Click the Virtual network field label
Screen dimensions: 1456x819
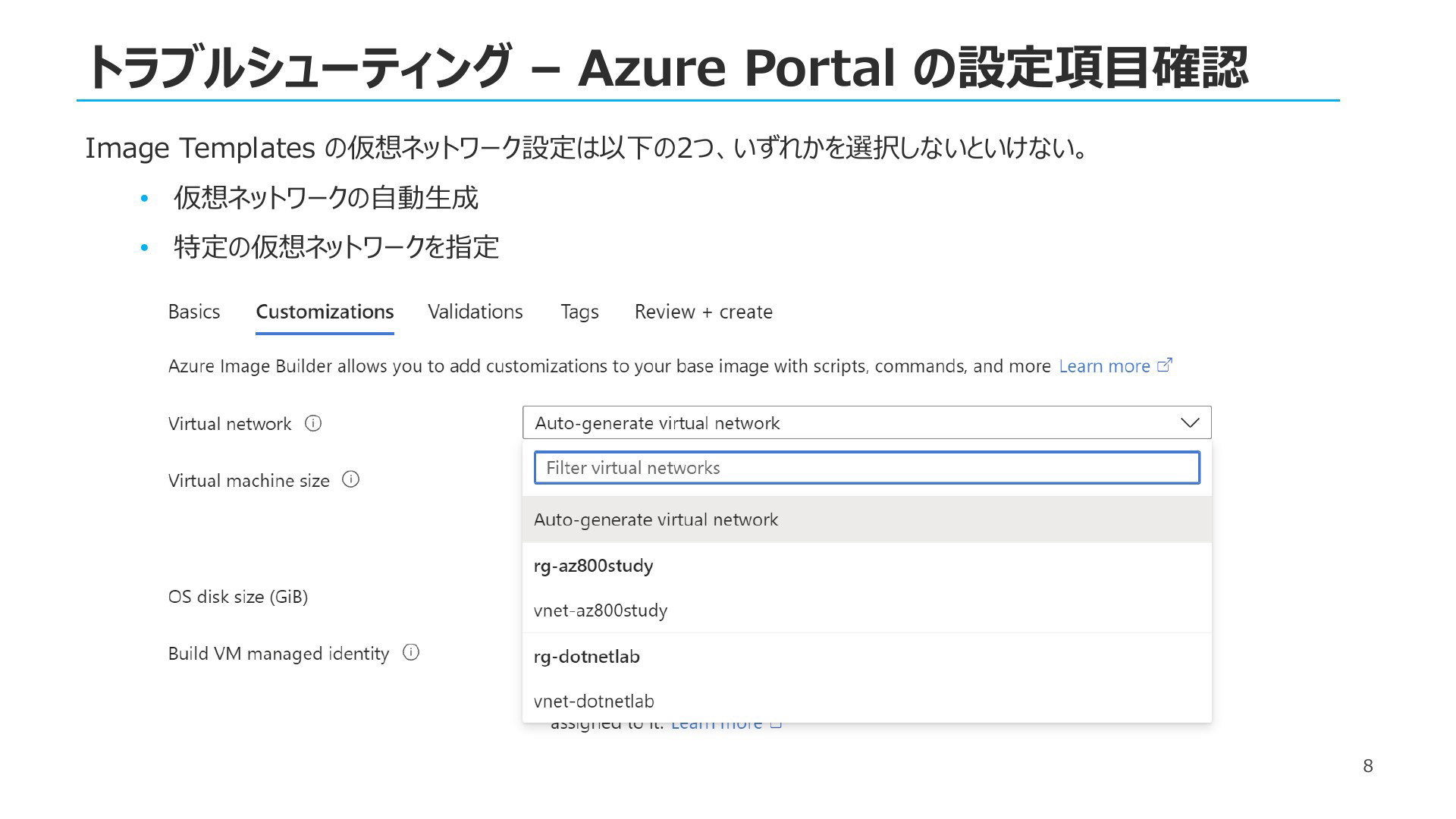[230, 424]
